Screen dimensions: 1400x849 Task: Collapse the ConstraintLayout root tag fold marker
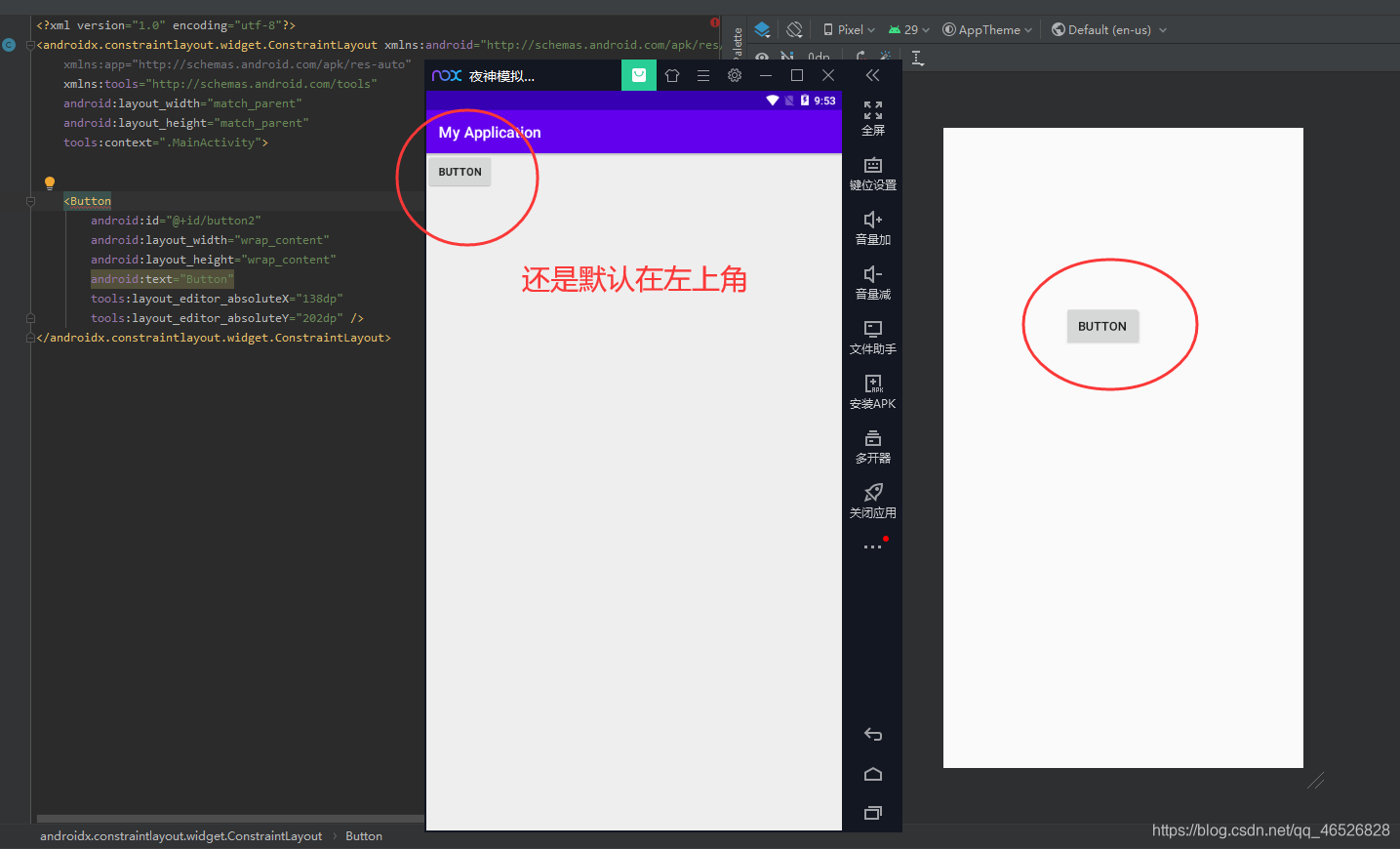click(x=30, y=45)
